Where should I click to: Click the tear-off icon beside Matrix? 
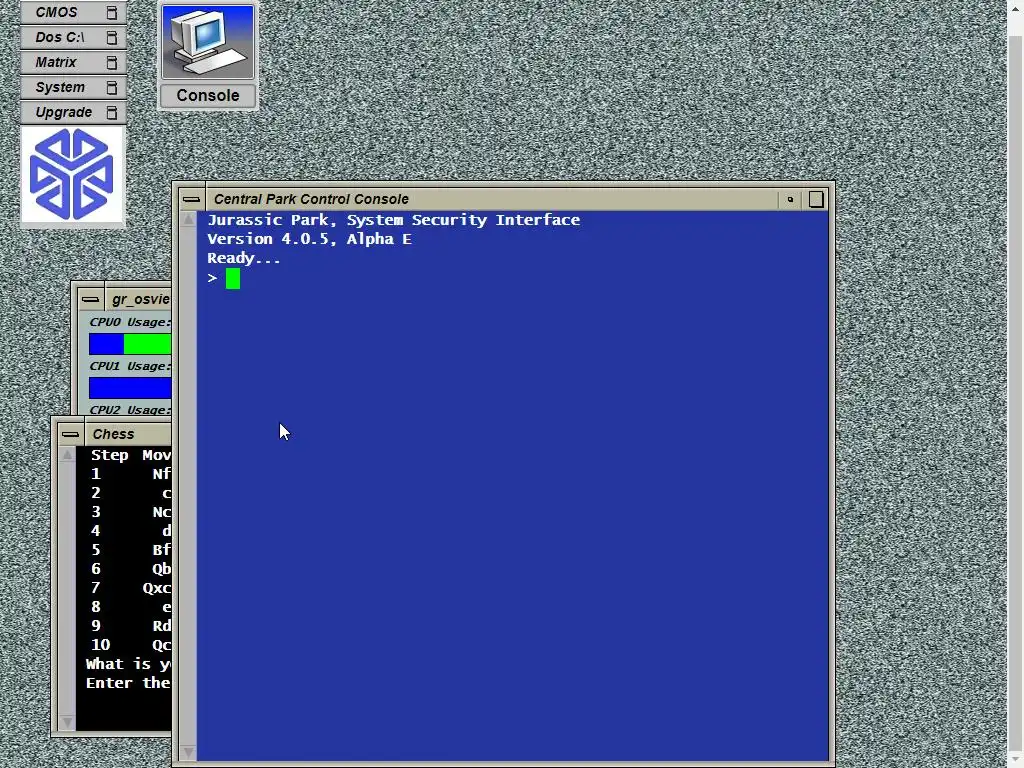pyautogui.click(x=112, y=62)
